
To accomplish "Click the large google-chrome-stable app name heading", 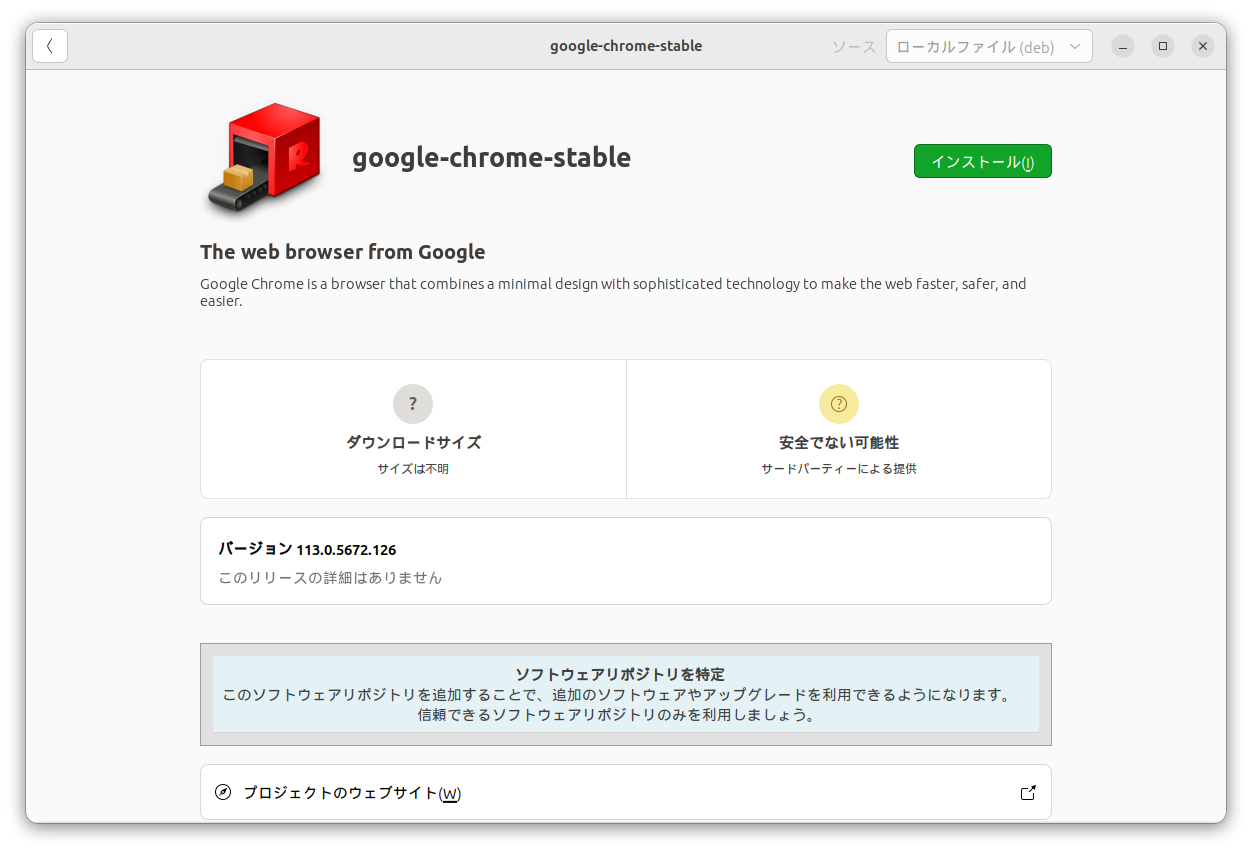I will coord(491,157).
